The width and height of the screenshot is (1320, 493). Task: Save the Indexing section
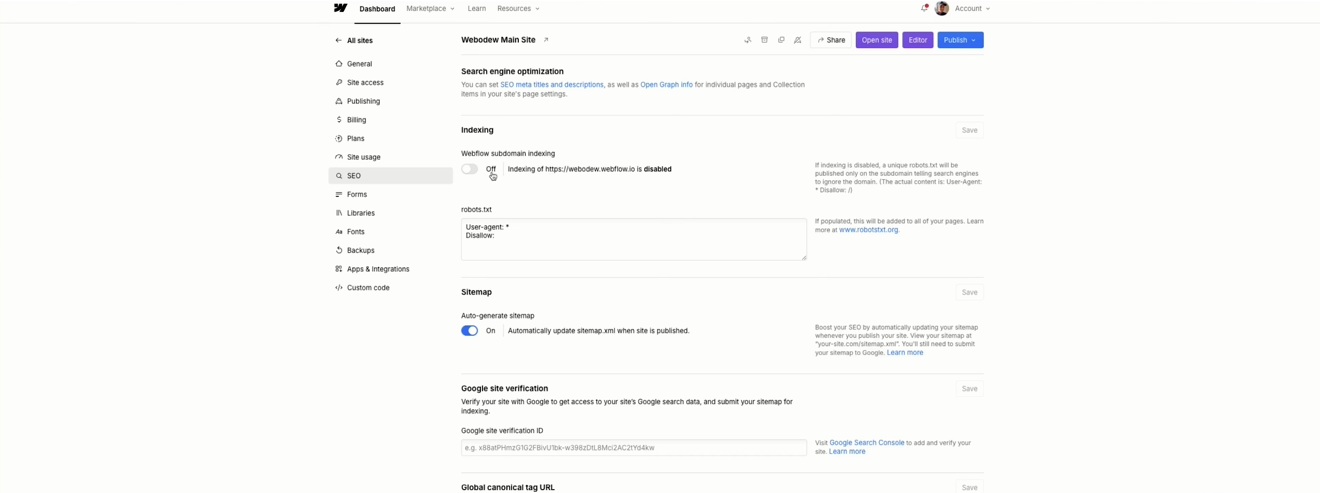pos(970,130)
